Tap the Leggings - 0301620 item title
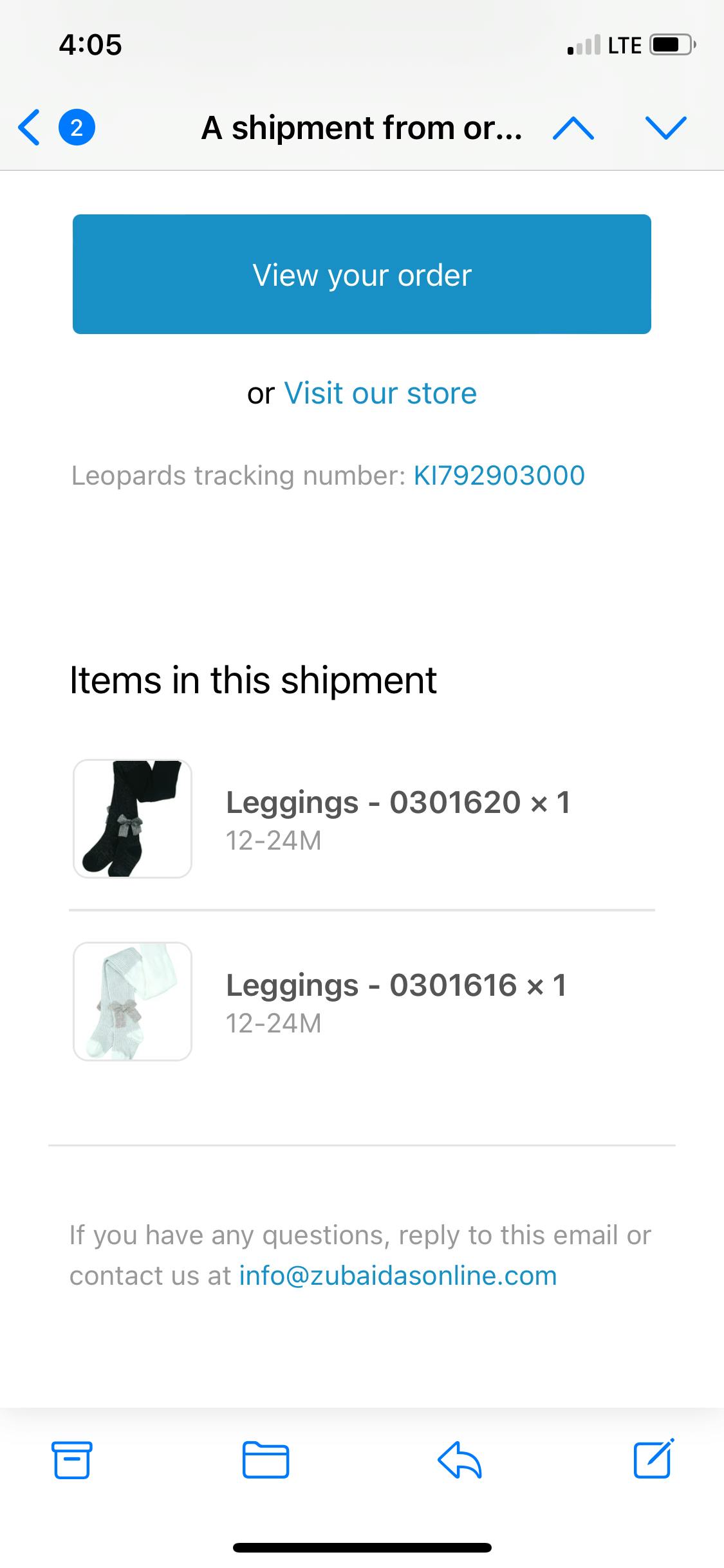724x1568 pixels. [x=398, y=803]
